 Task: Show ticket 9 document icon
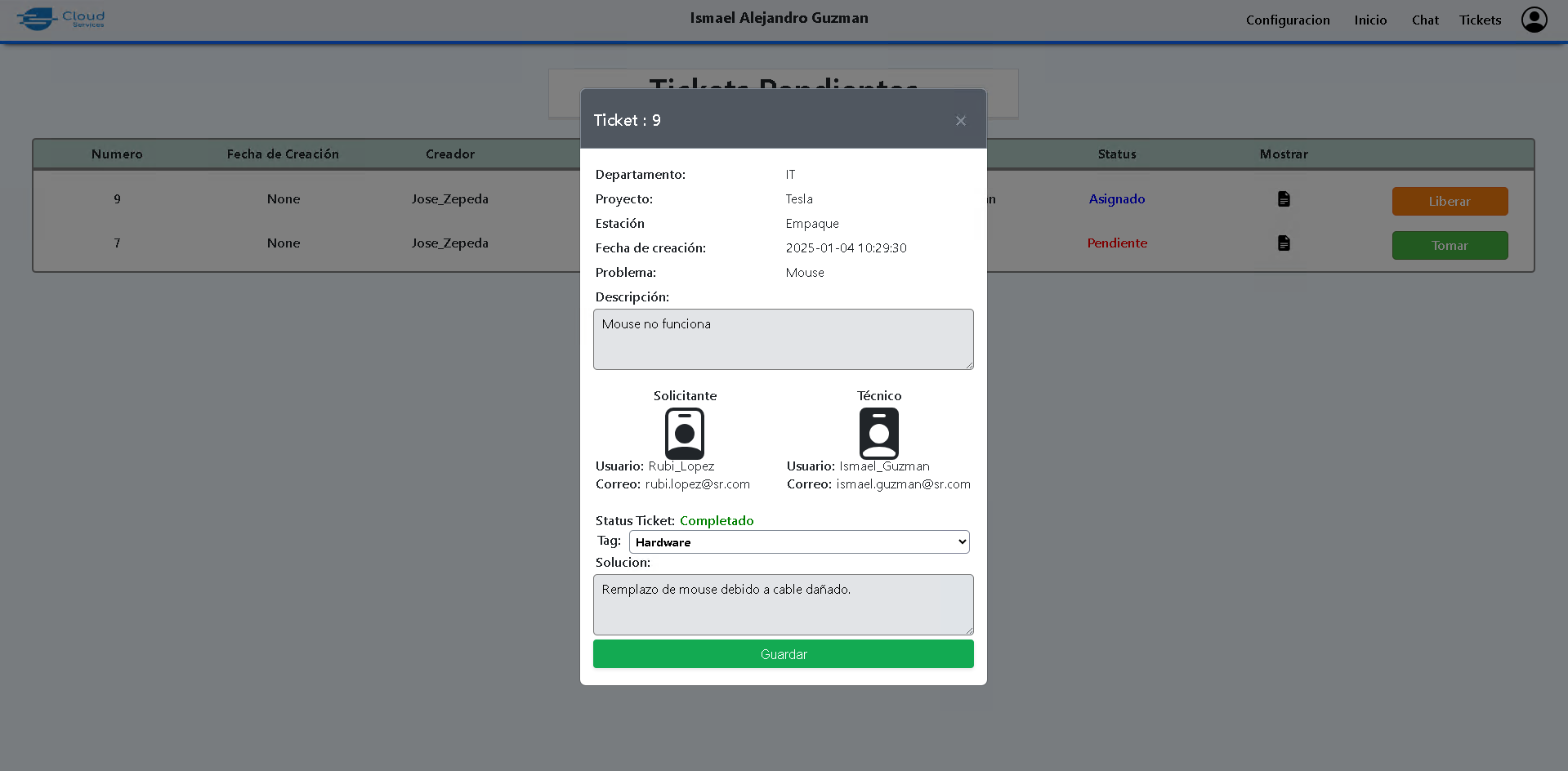click(1284, 199)
